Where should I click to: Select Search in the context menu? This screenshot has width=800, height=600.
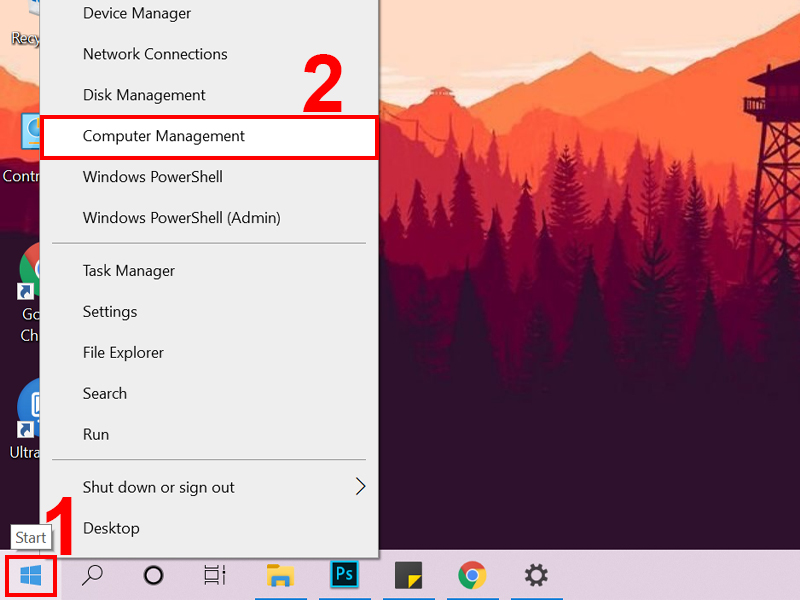(209, 394)
